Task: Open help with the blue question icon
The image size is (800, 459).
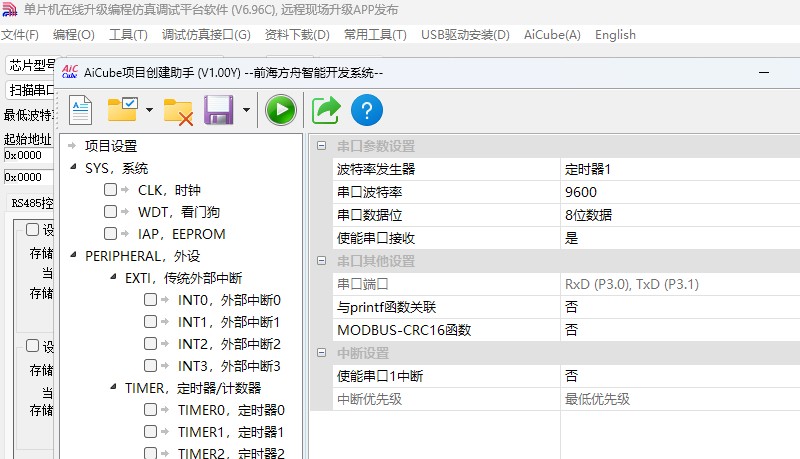Action: 367,109
